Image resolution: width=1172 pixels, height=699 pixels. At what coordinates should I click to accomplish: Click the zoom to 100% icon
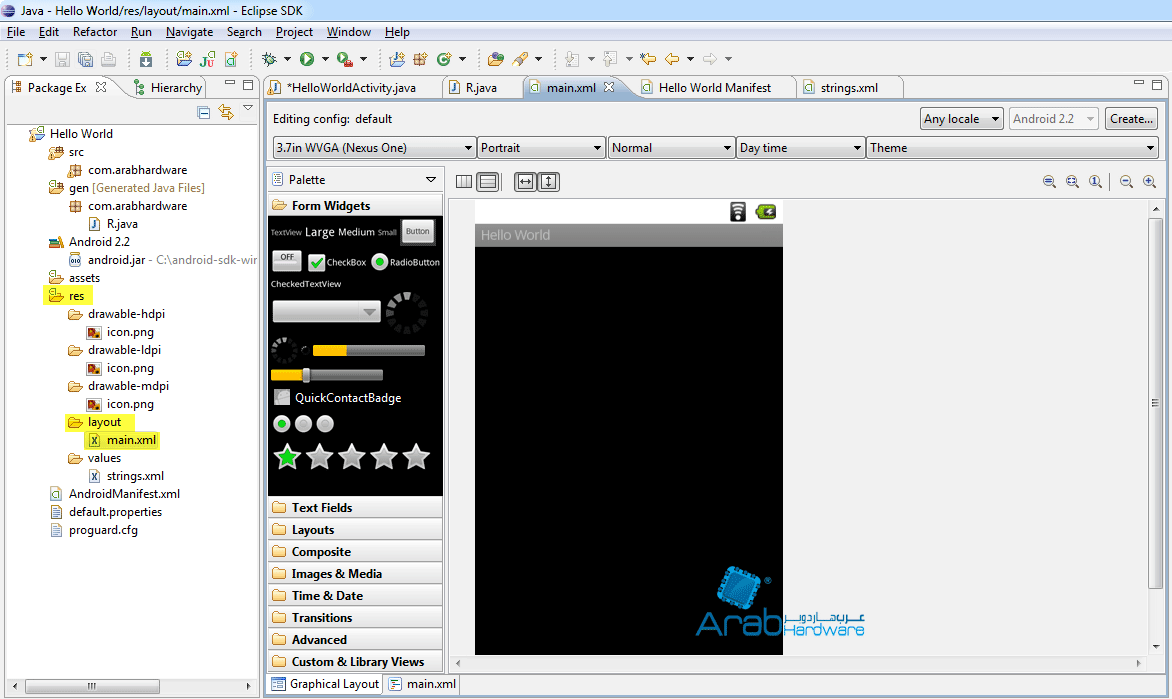pos(1096,182)
